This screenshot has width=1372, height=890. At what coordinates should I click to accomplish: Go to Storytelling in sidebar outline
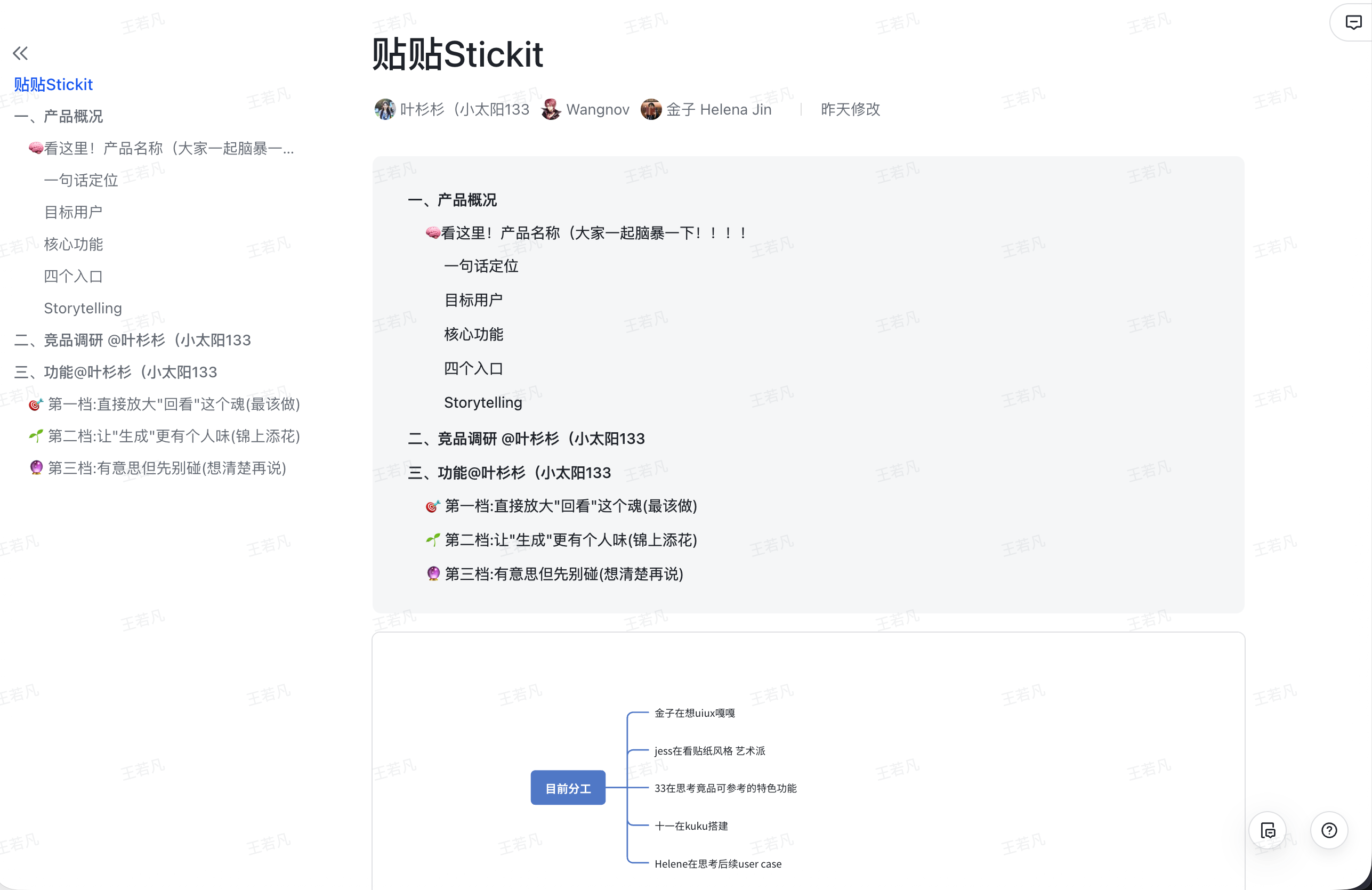click(83, 309)
